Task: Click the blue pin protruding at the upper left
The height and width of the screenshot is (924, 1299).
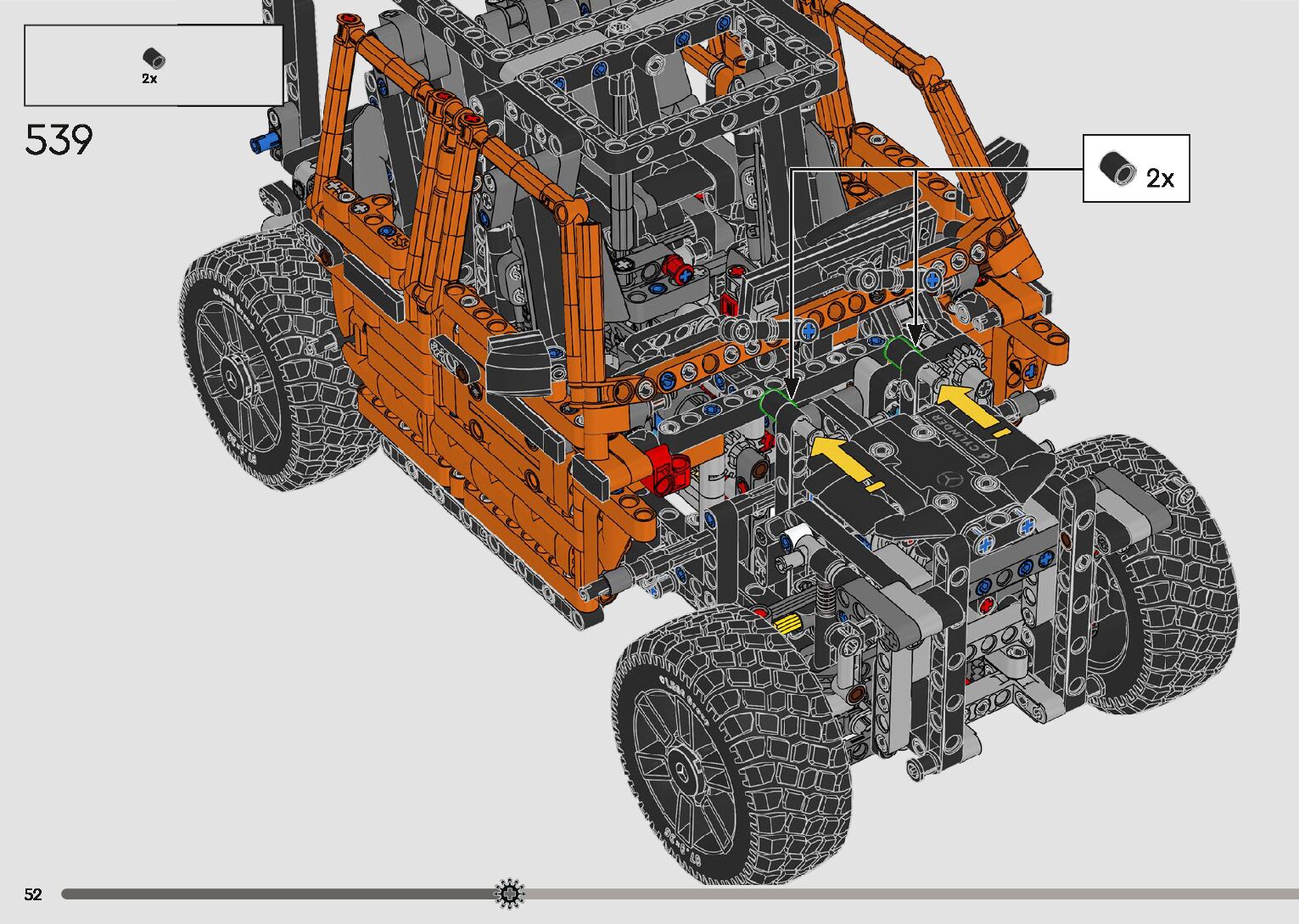Action: (x=265, y=143)
